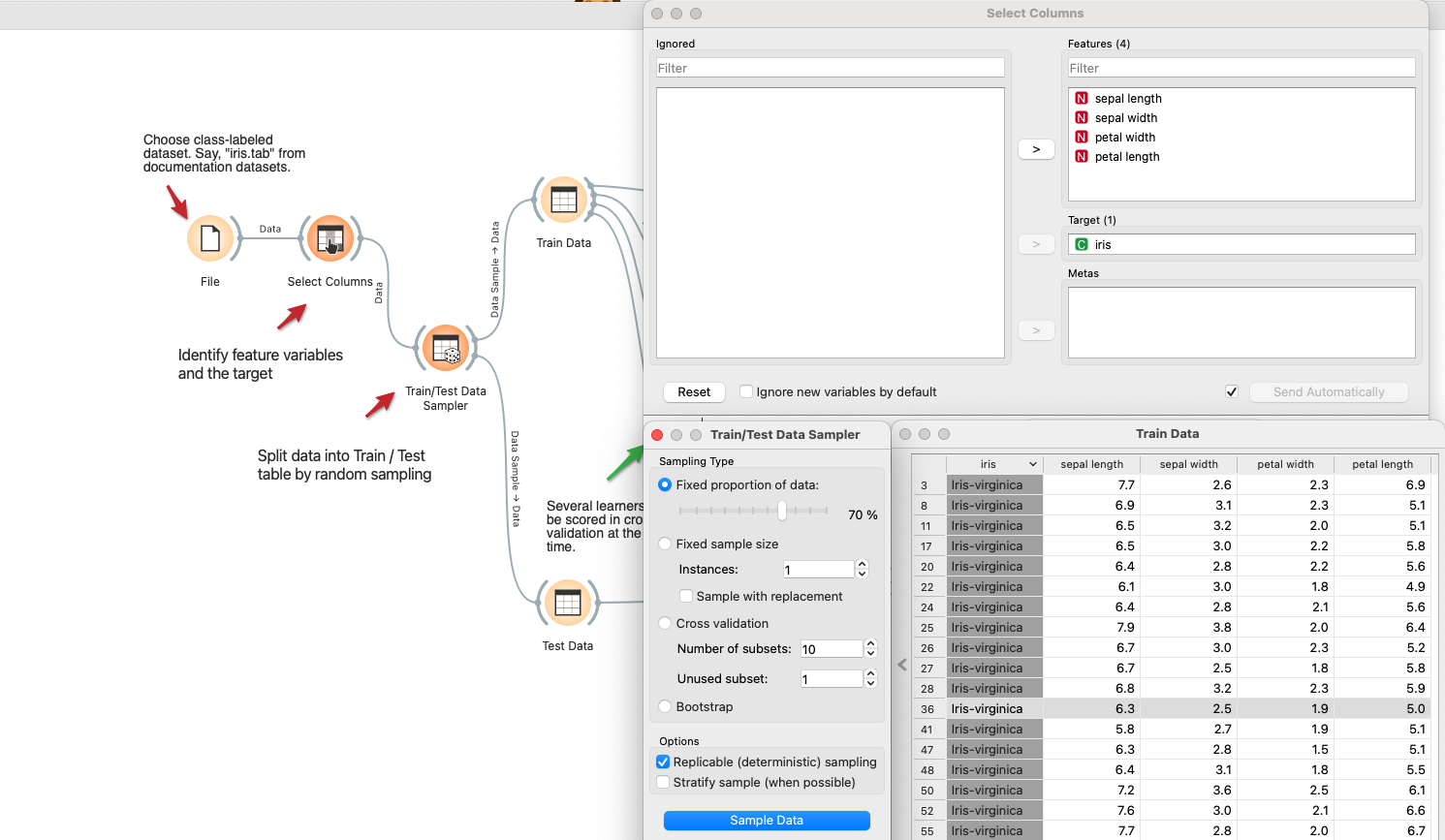
Task: Open the Test Data table node
Action: (x=568, y=603)
